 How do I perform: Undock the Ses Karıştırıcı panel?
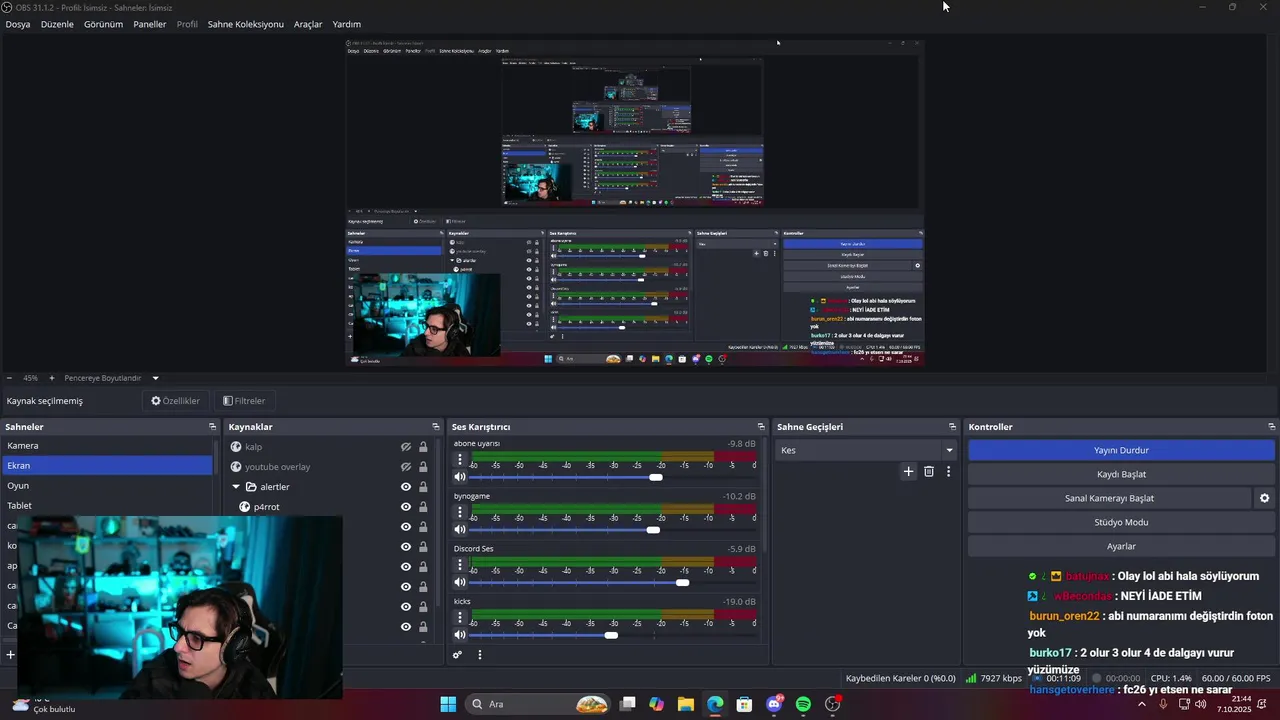(761, 427)
